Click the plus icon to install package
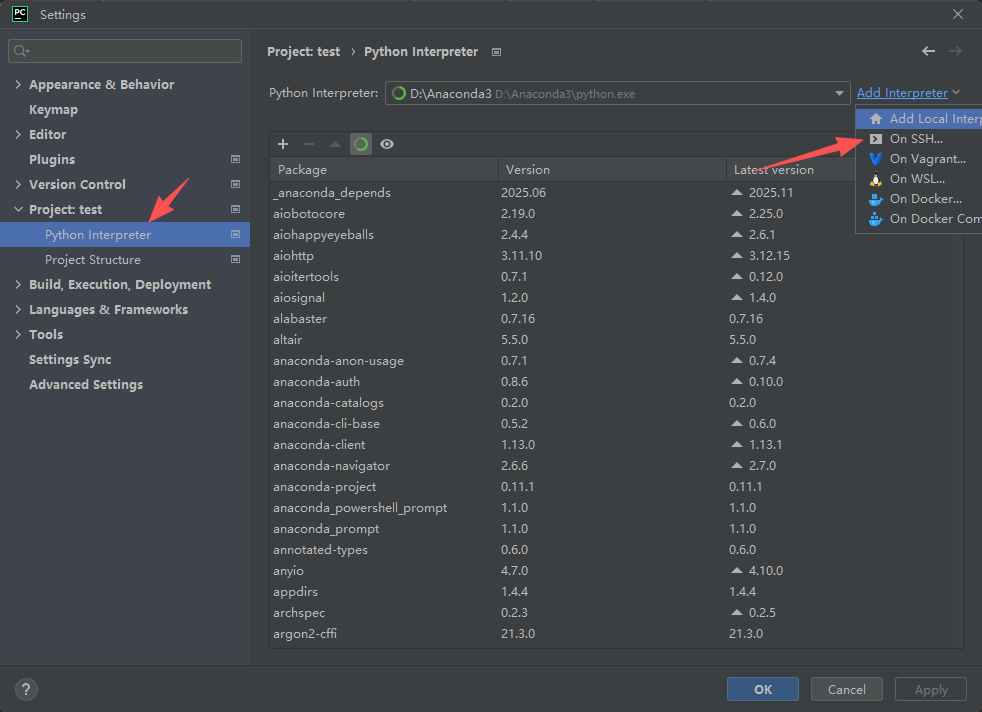 click(283, 144)
